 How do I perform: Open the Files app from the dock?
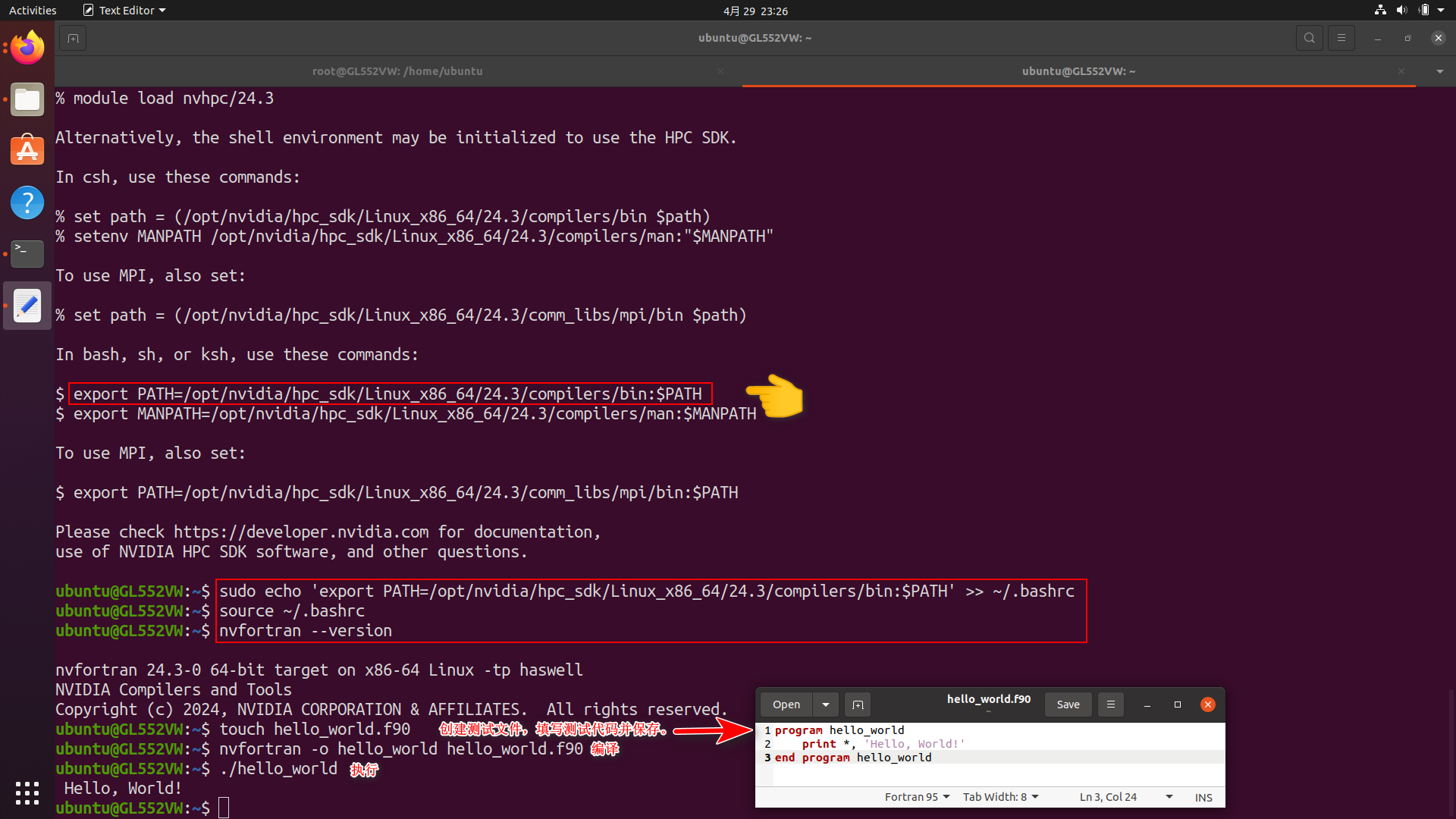click(x=27, y=99)
